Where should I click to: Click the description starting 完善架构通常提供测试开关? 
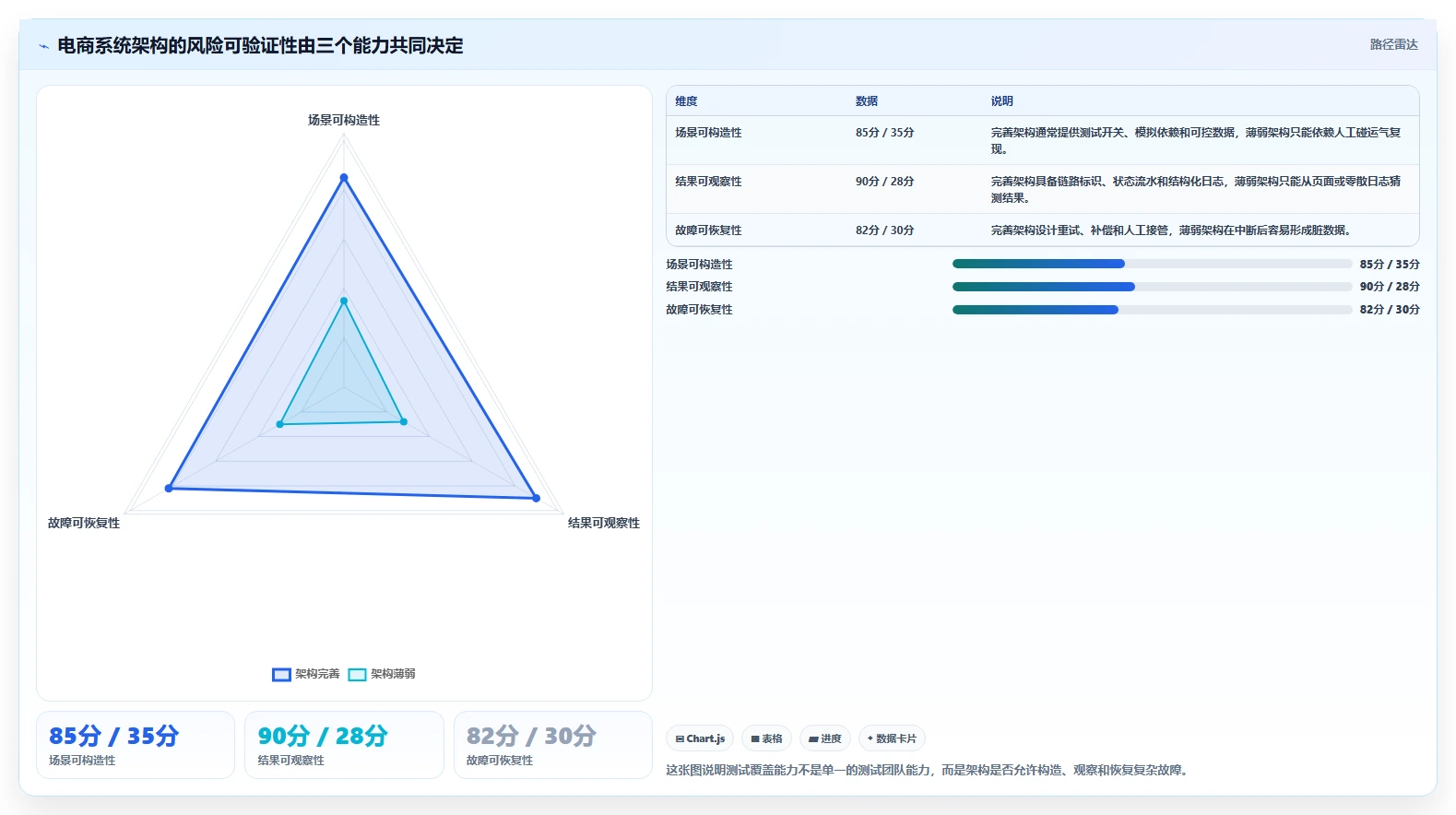[x=1196, y=141]
